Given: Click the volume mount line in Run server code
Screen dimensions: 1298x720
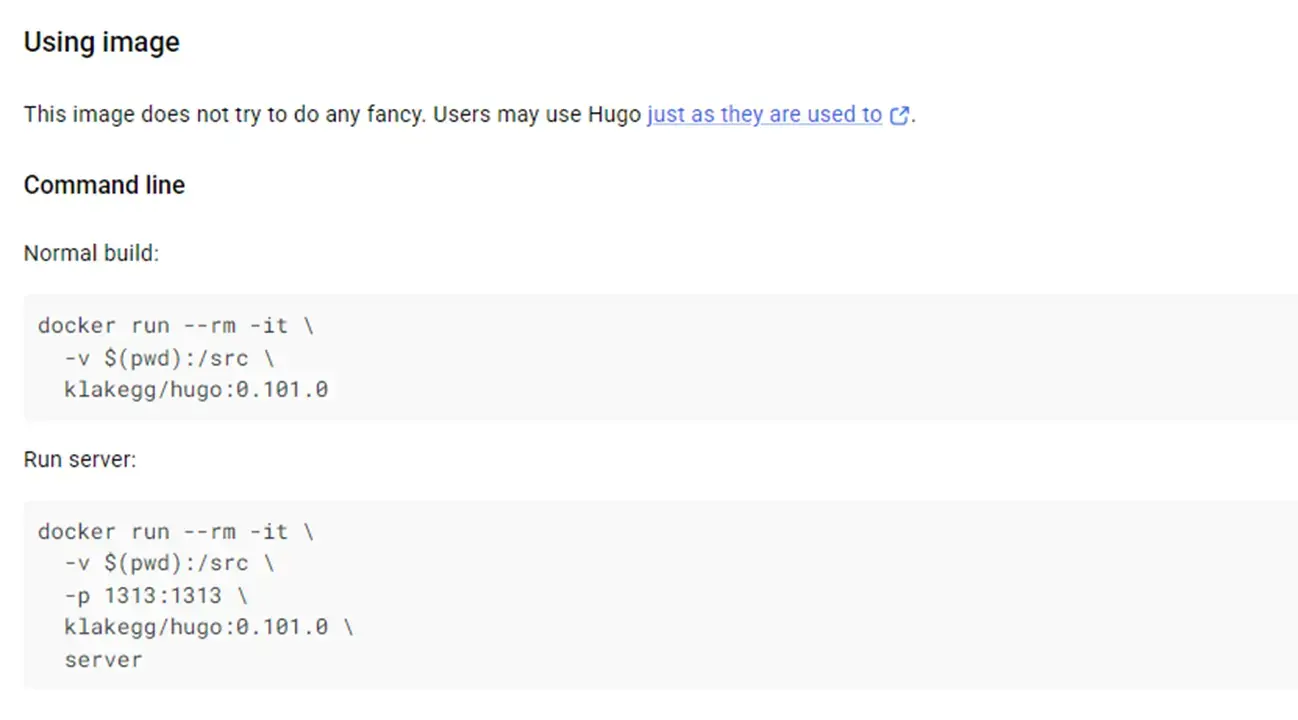Looking at the screenshot, I should coord(168,563).
